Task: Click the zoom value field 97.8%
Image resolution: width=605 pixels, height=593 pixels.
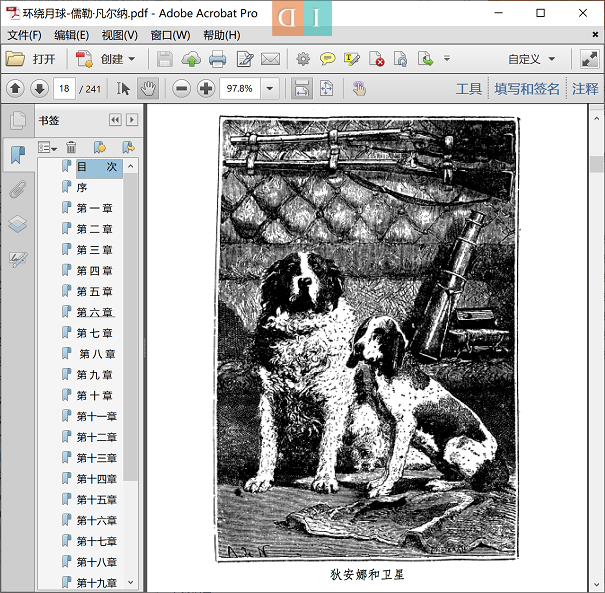Action: tap(240, 89)
